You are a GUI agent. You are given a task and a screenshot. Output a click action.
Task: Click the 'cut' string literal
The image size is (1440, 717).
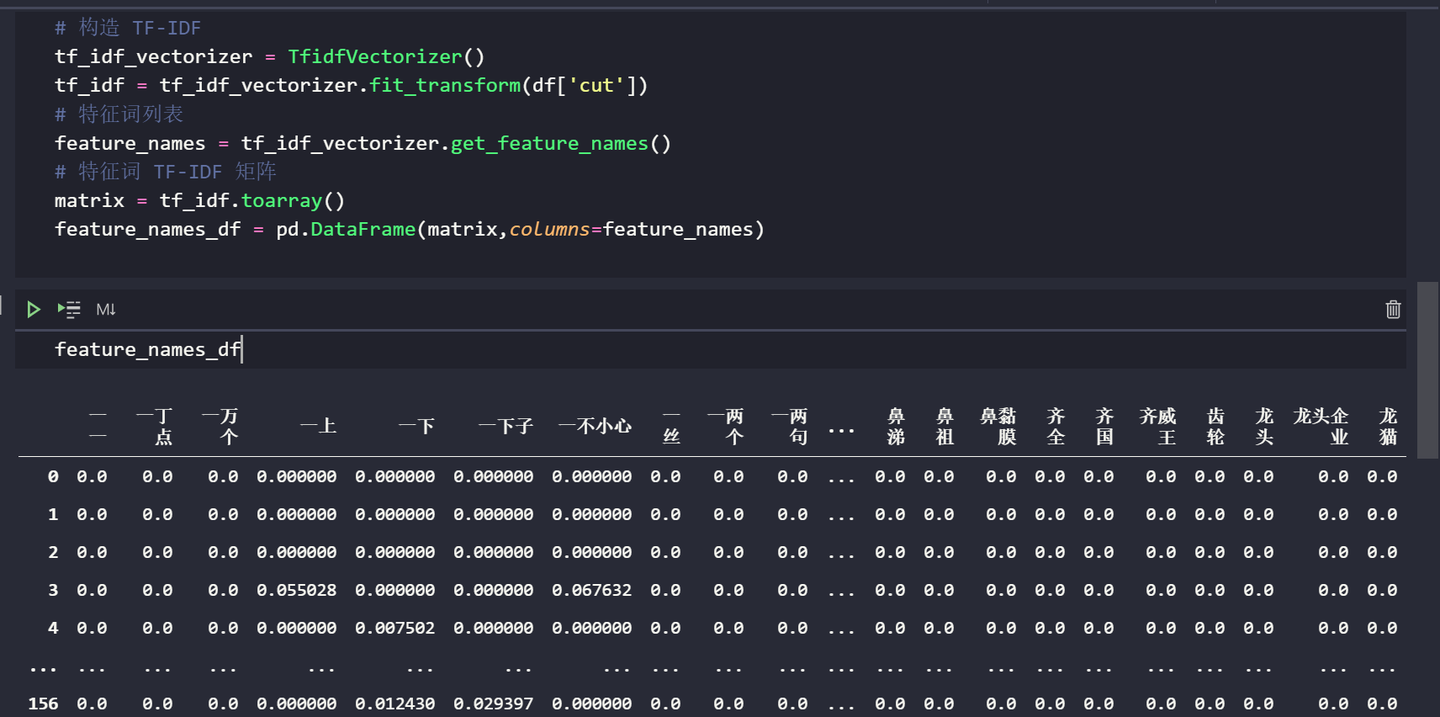[596, 86]
